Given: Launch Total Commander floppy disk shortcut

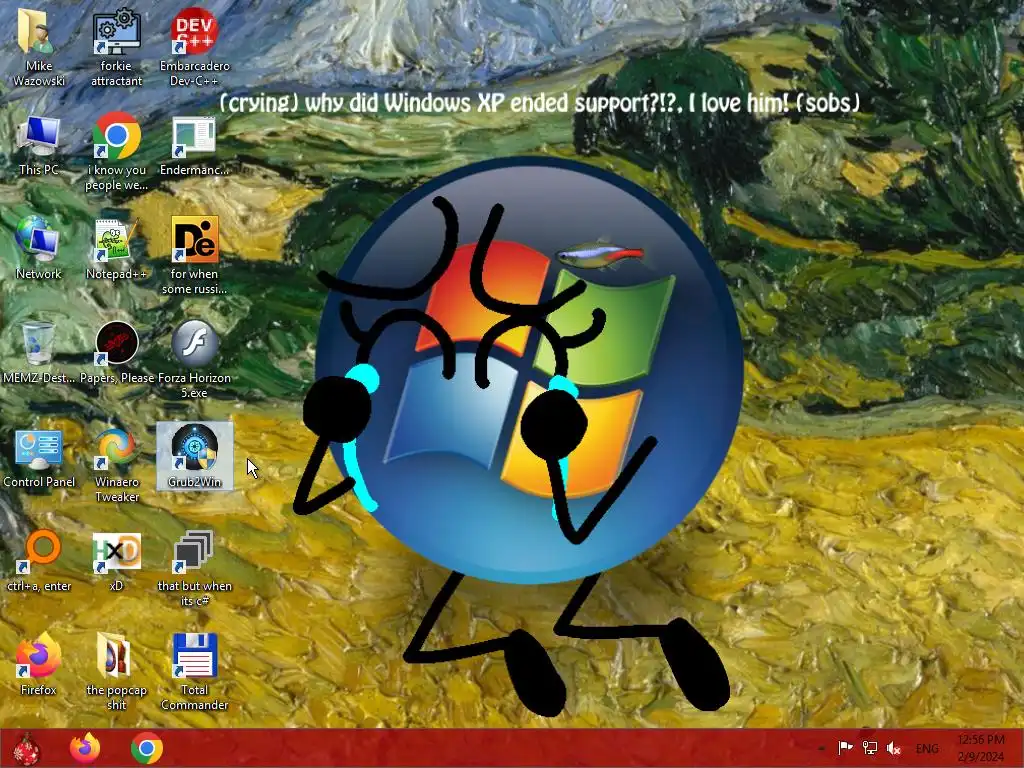Looking at the screenshot, I should click(x=195, y=671).
